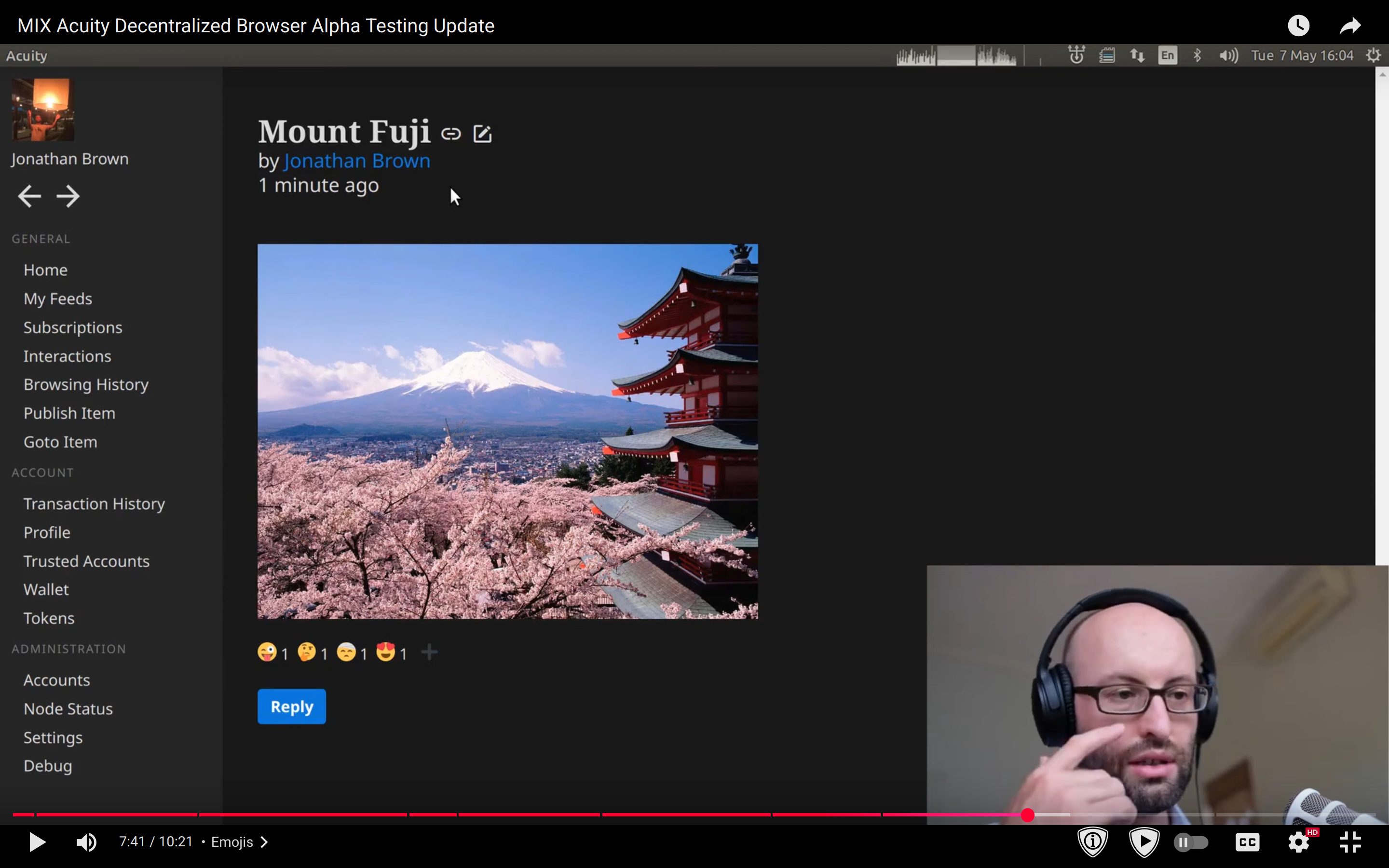Mute the video volume
The width and height of the screenshot is (1389, 868).
86,842
